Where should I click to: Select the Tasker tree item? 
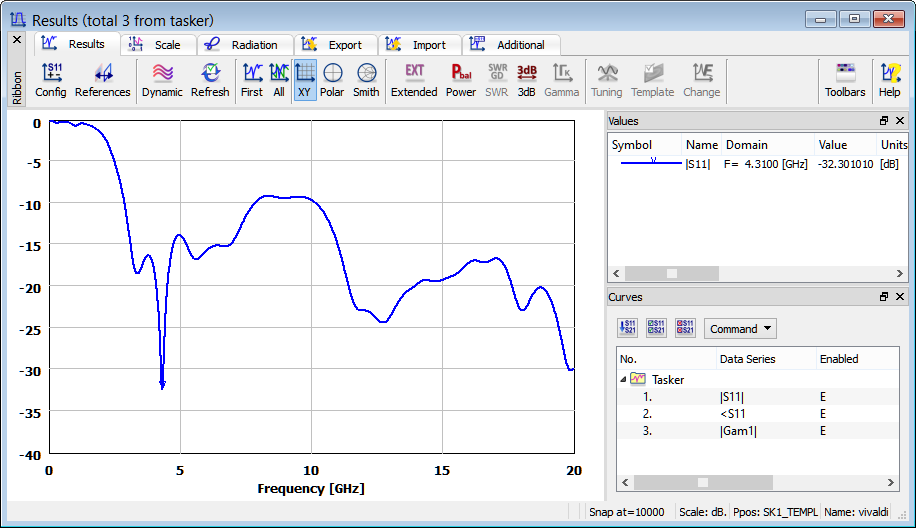click(x=668, y=380)
